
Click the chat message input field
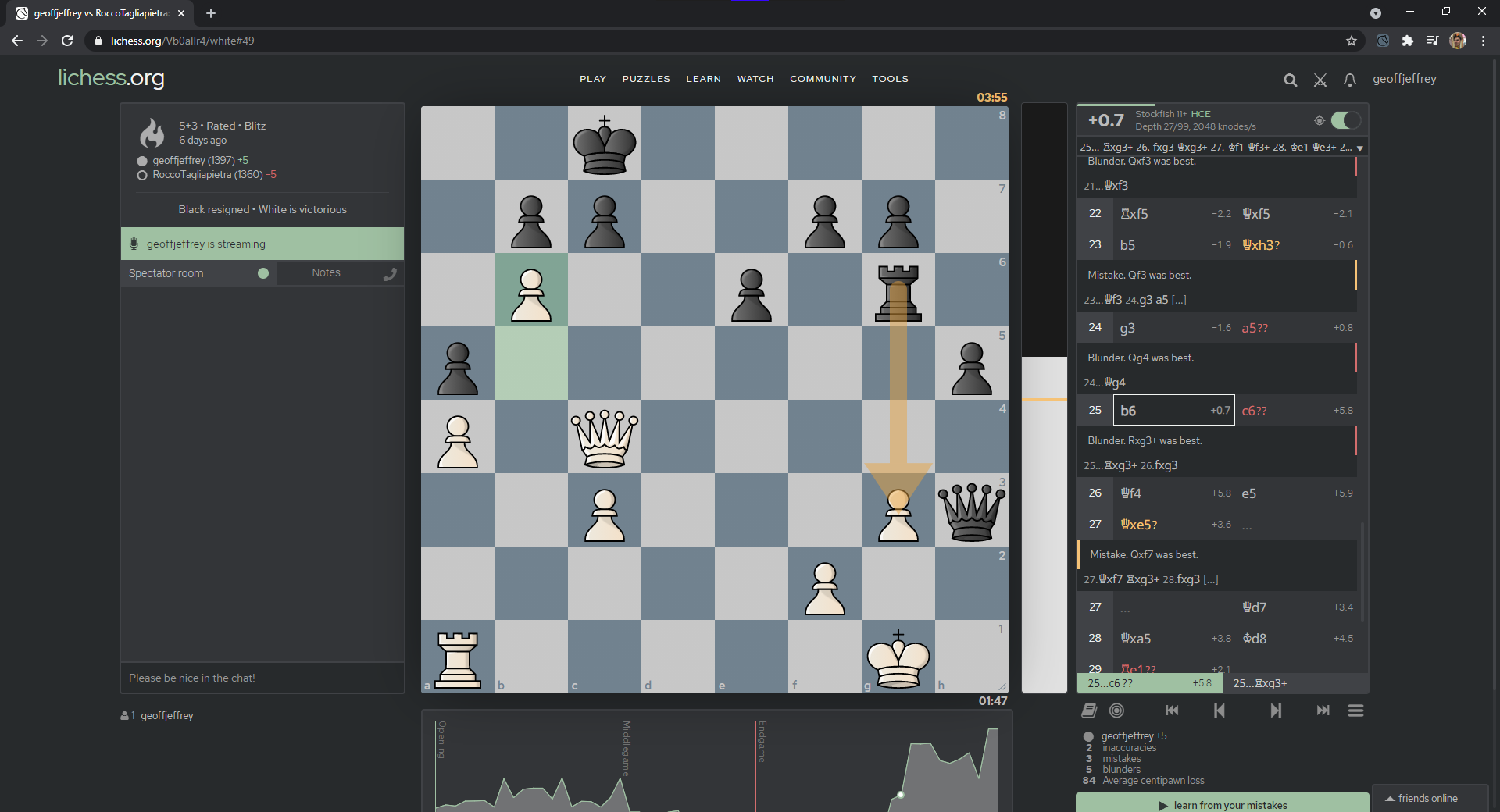pyautogui.click(x=262, y=678)
